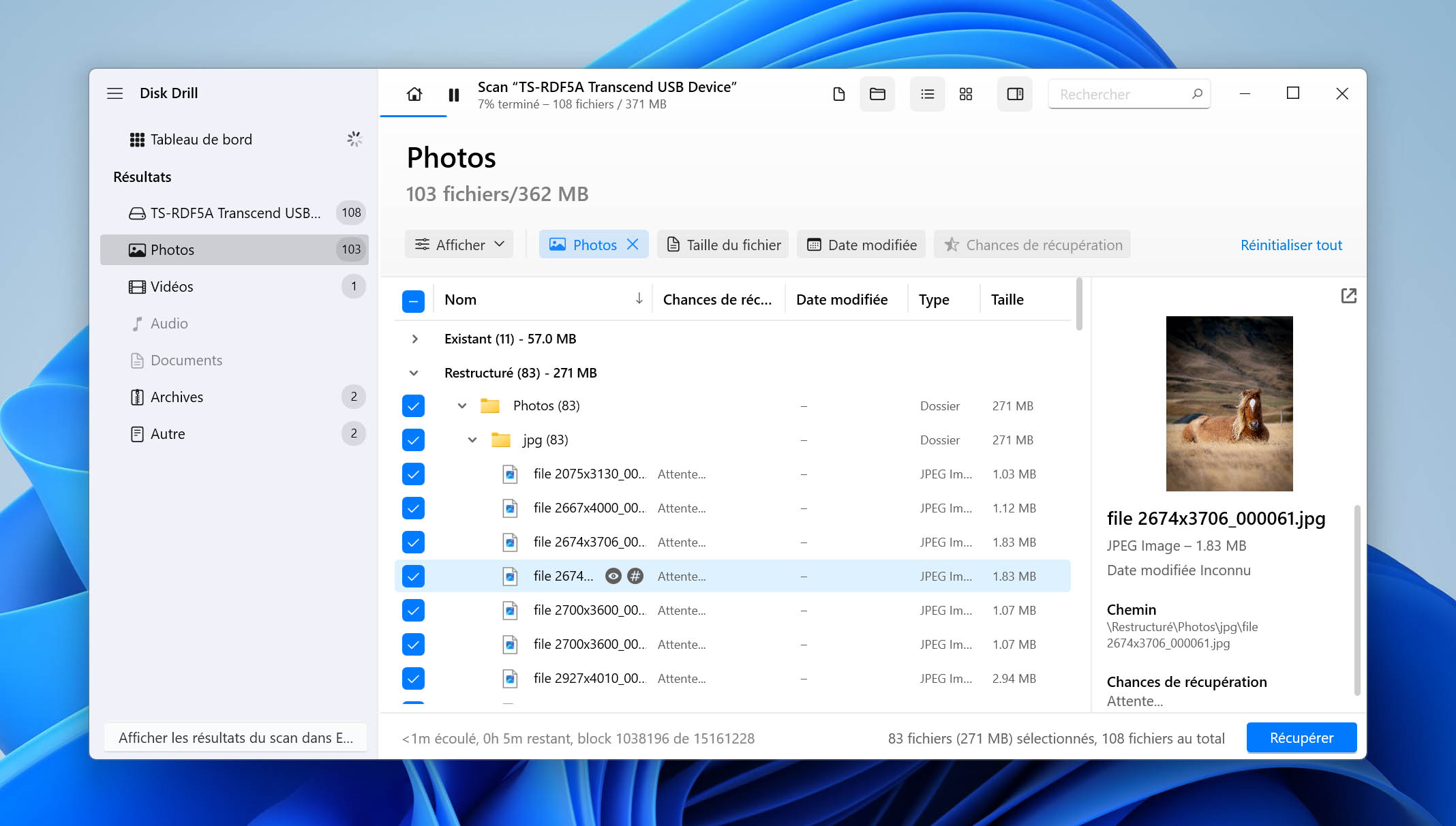Preview selected file with eye icon

(x=613, y=577)
